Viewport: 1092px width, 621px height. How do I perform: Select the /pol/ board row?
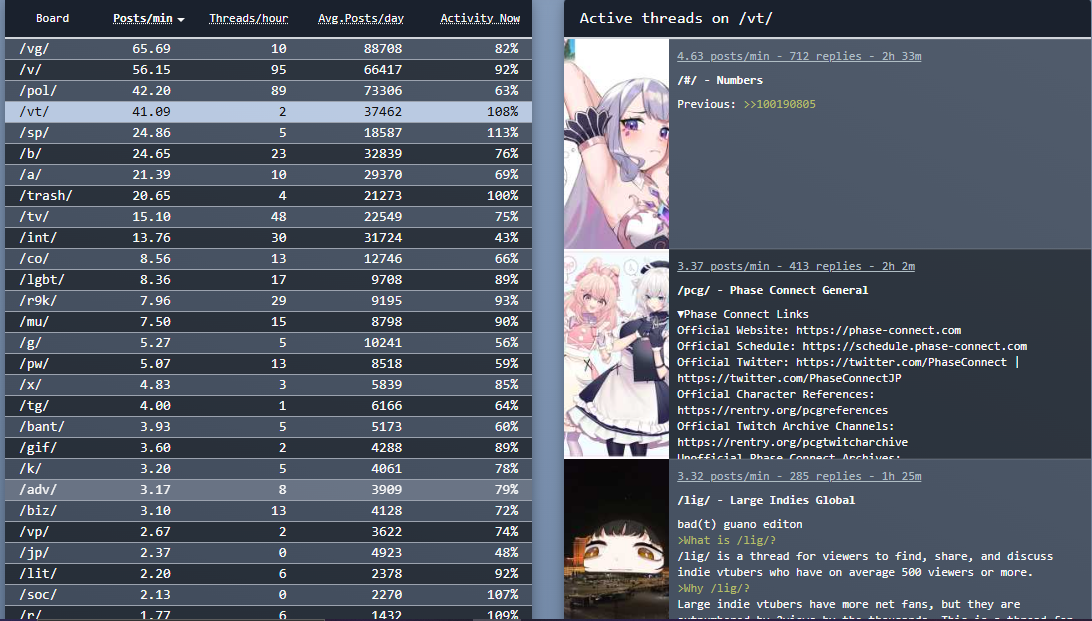click(x=267, y=91)
